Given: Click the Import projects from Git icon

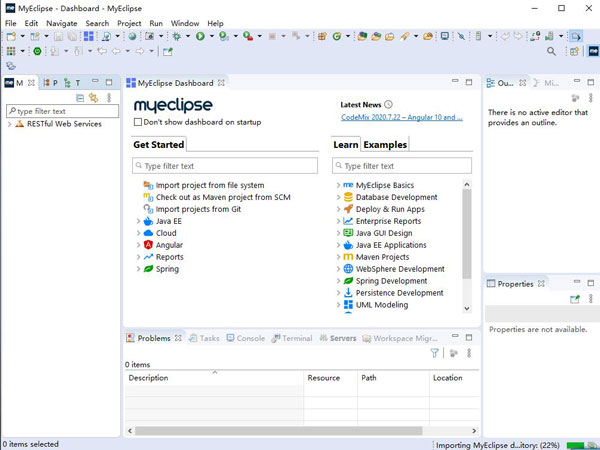Looking at the screenshot, I should coord(148,209).
